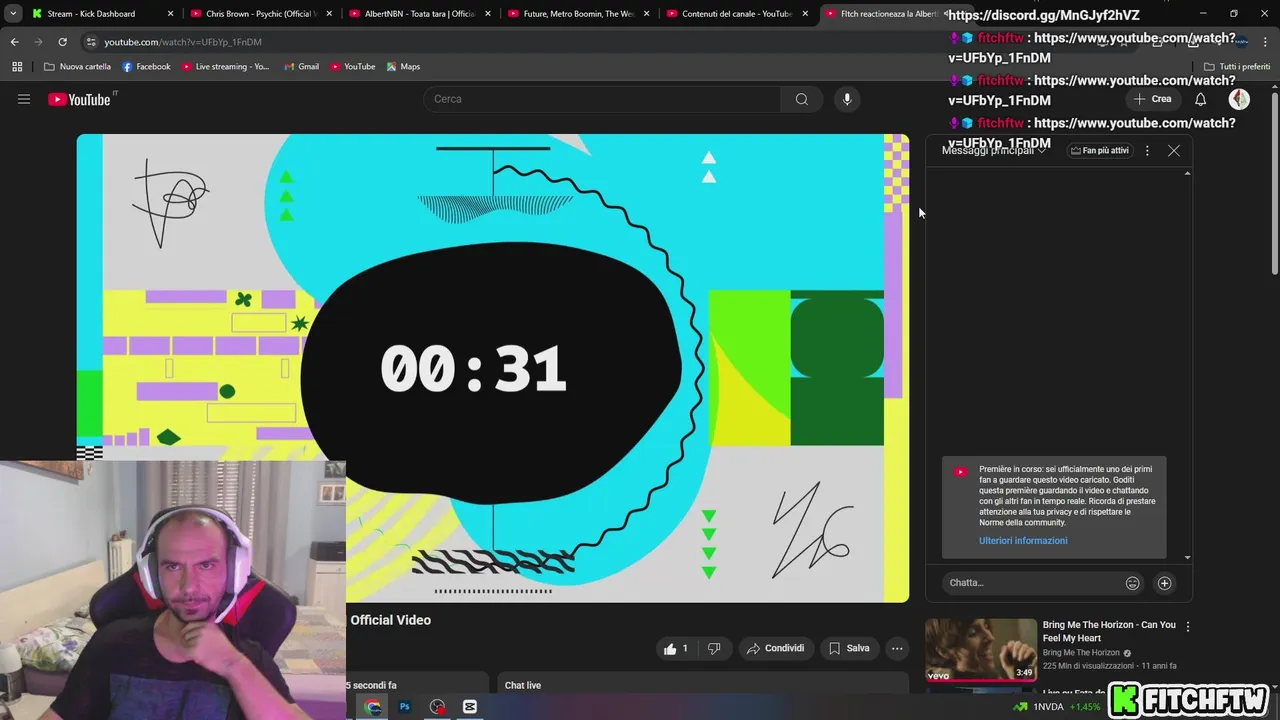
Task: Switch to Chris Brown - Psychic tab
Action: coord(261,14)
